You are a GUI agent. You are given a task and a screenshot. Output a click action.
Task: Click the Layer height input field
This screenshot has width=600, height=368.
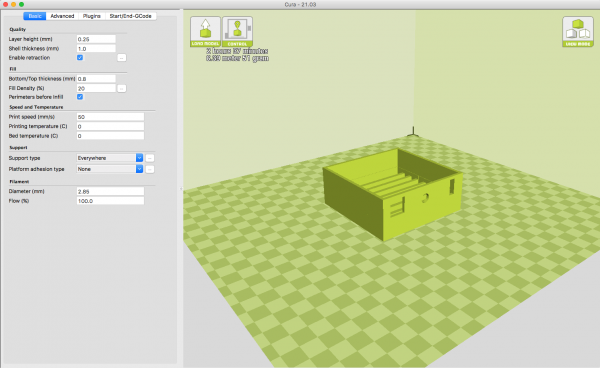(x=96, y=39)
